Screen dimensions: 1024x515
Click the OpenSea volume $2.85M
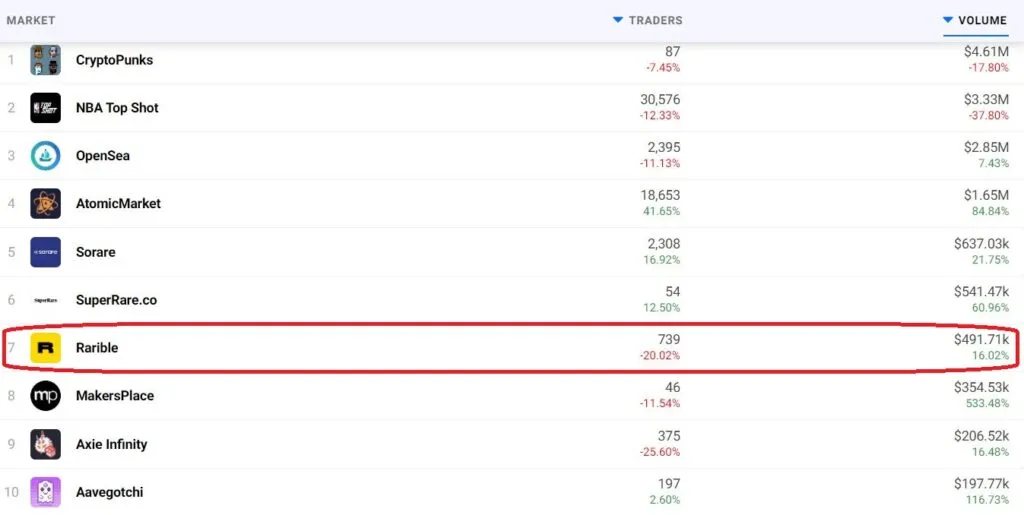986,148
